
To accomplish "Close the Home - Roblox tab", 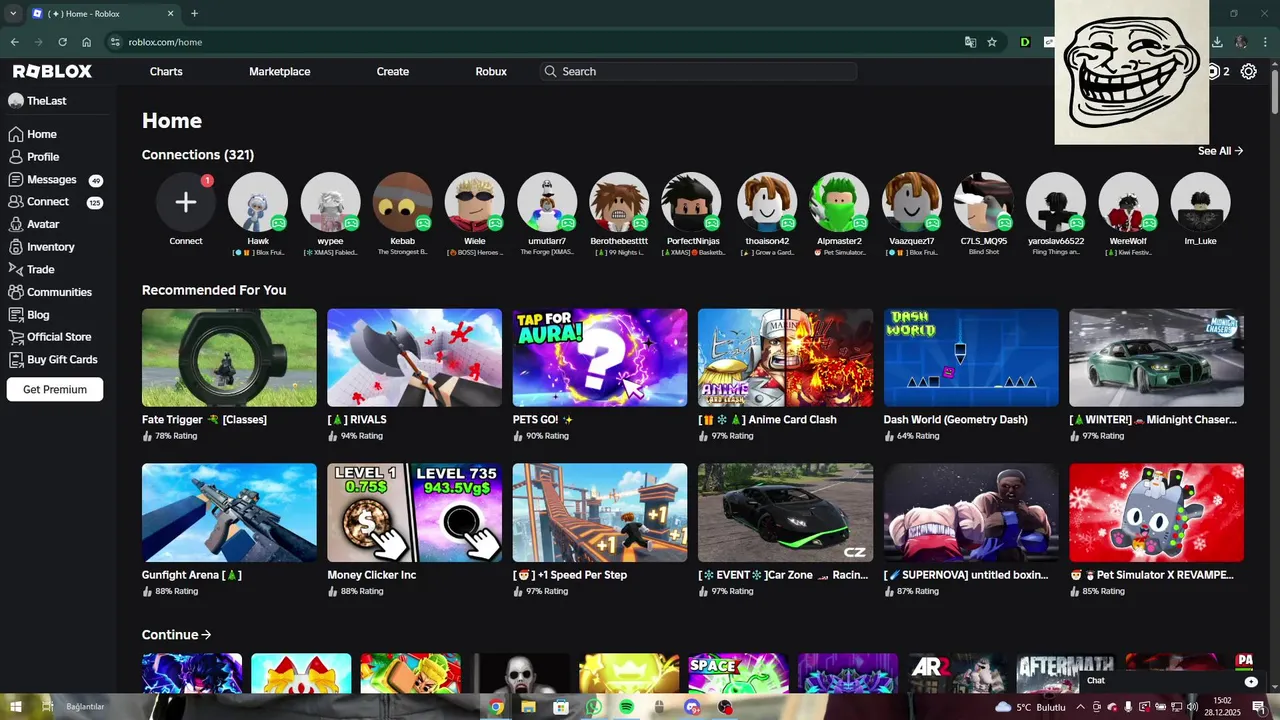I will 170,14.
